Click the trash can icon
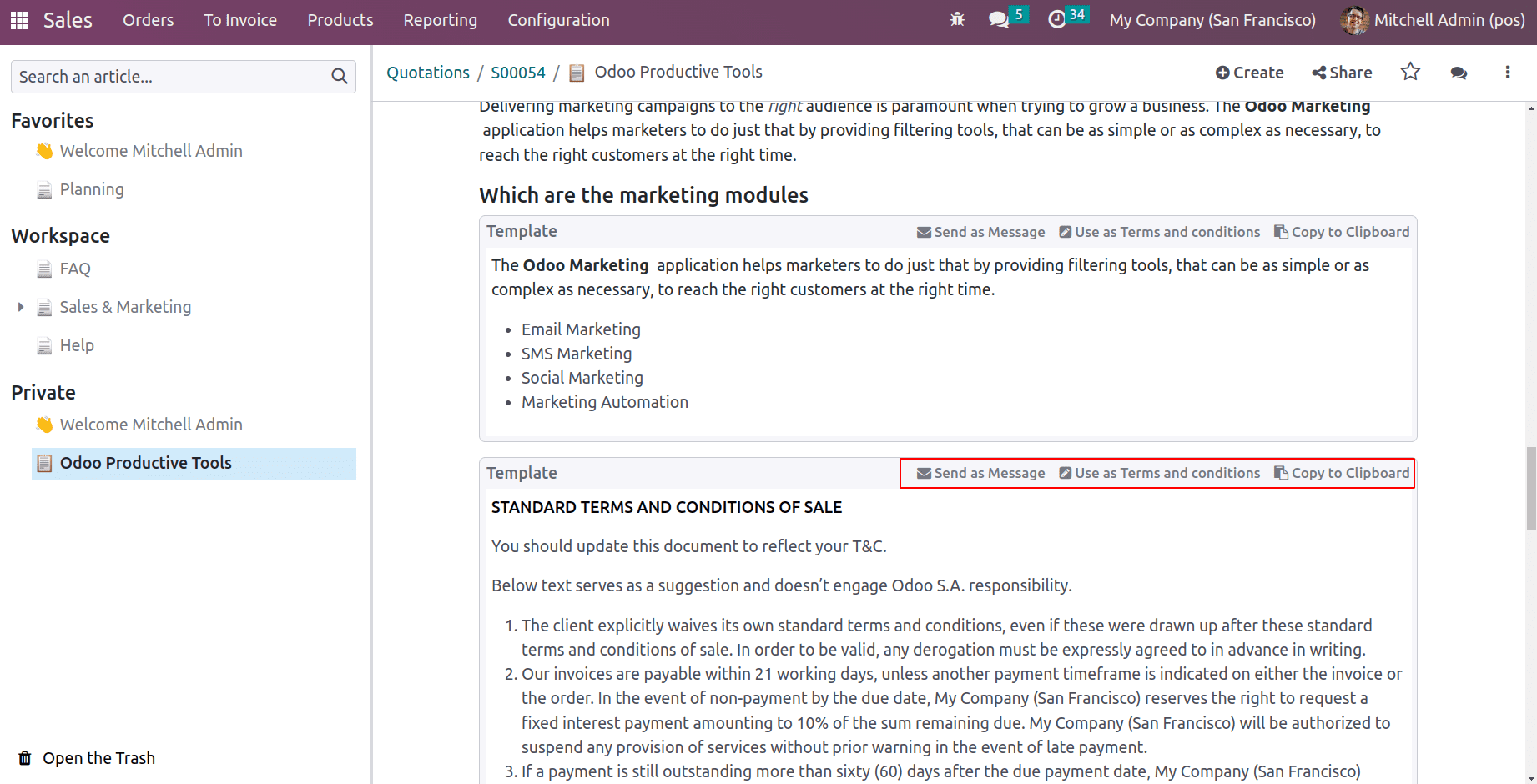Image resolution: width=1537 pixels, height=784 pixels. (x=25, y=758)
